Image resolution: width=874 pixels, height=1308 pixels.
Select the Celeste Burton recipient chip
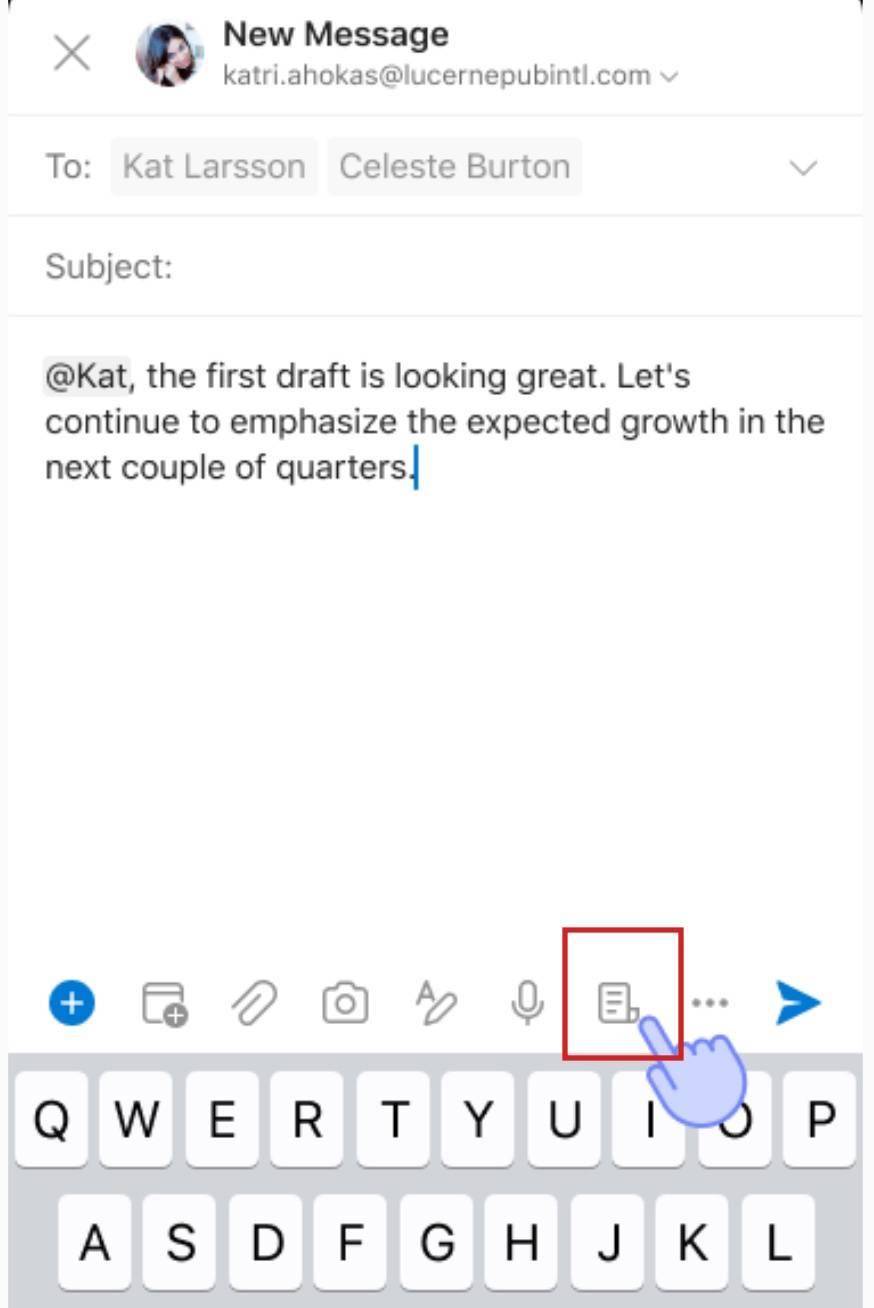pos(455,166)
